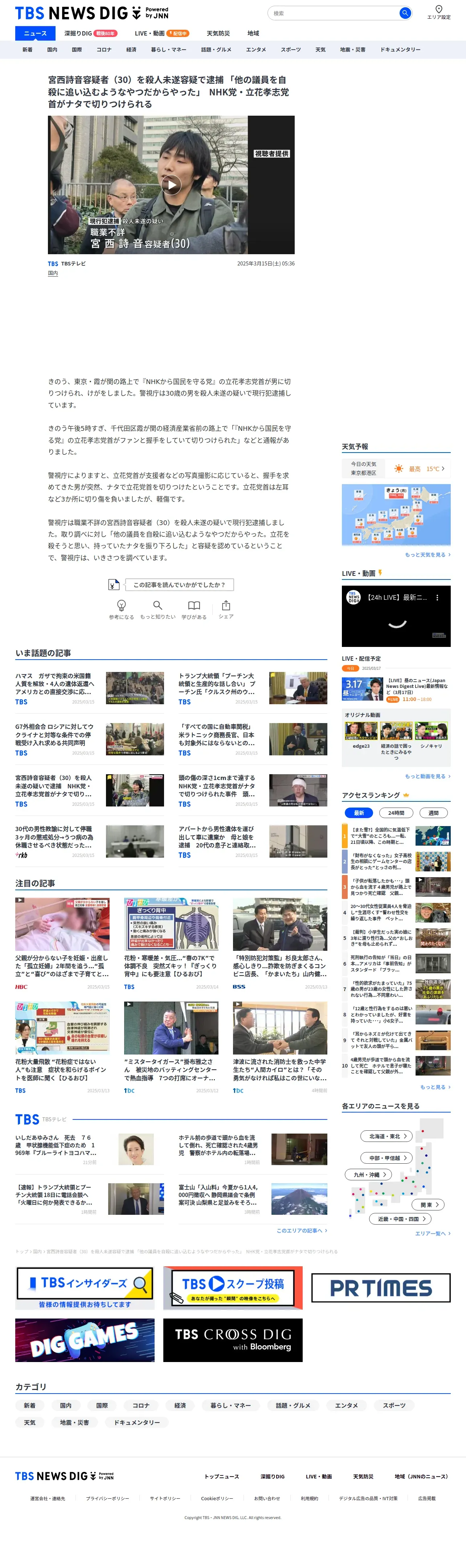Open the G7外相会合 ロシアに対して article

click(x=90, y=739)
